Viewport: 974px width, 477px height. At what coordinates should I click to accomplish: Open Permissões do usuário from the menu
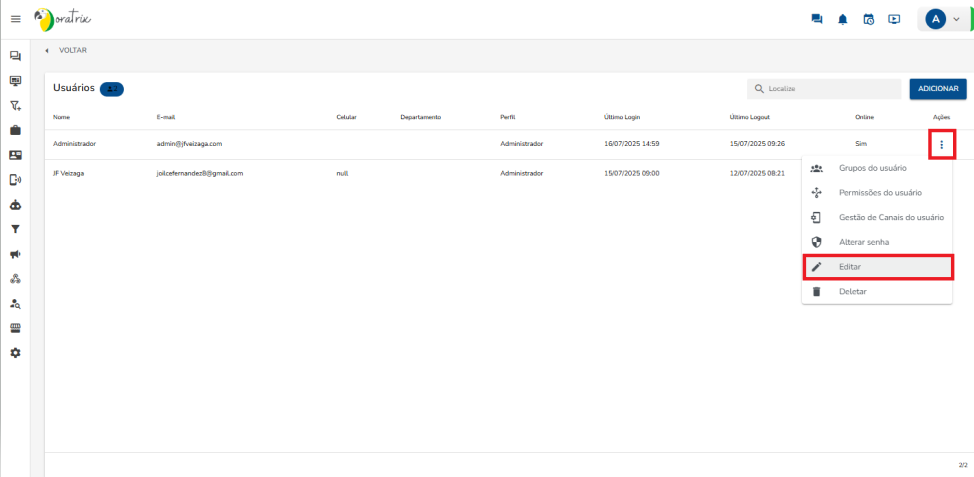[879, 192]
